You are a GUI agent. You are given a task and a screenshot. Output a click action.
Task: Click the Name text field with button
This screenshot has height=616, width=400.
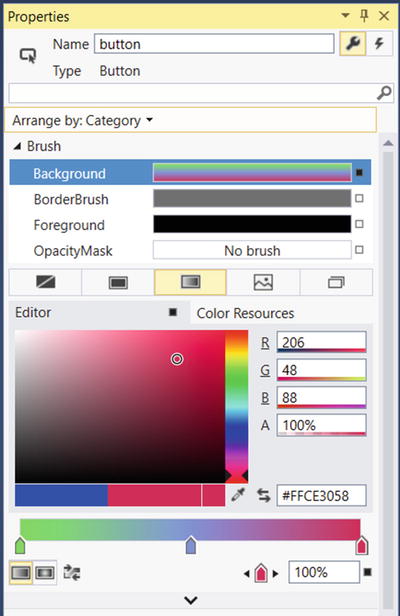coord(214,44)
